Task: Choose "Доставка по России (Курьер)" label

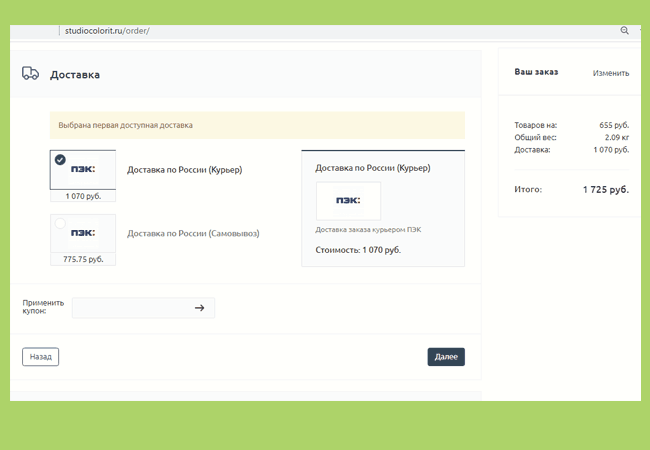Action: click(184, 170)
